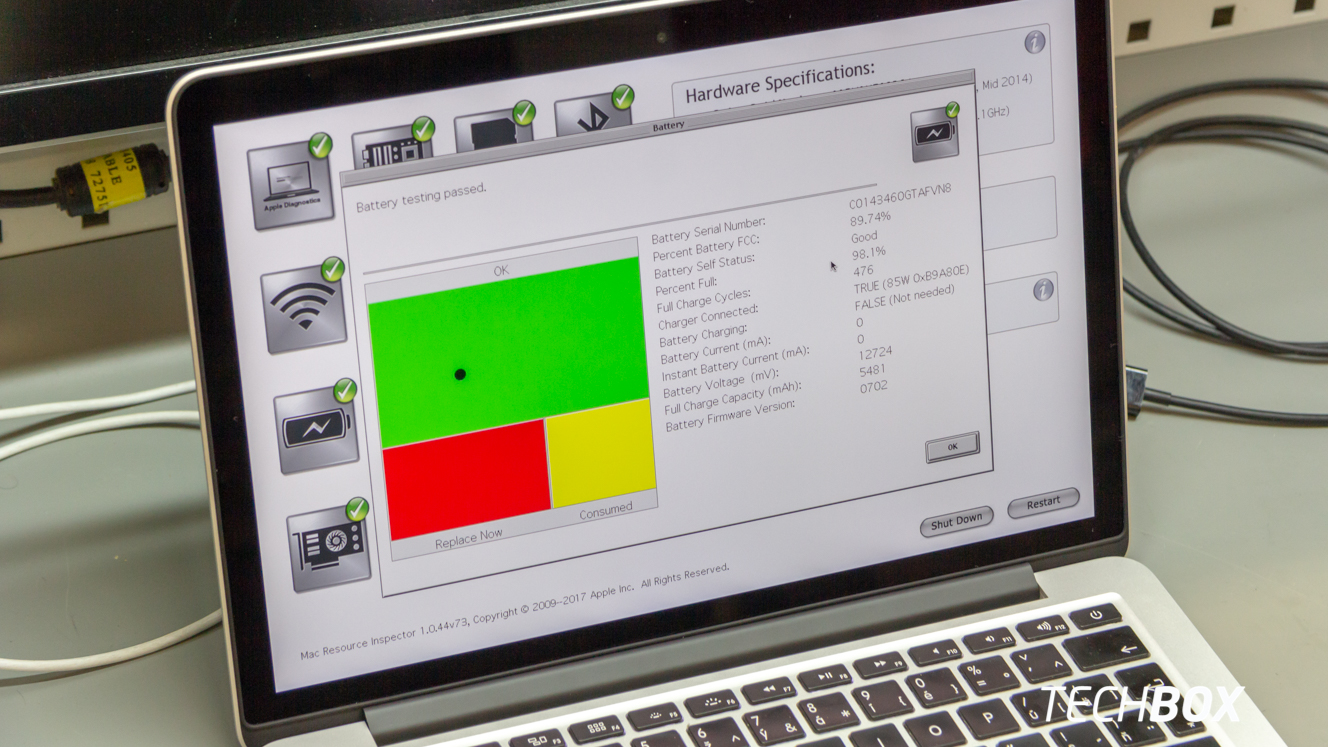Click the "Battery" dialog title
Screen dimensions: 1328x747
pos(668,126)
